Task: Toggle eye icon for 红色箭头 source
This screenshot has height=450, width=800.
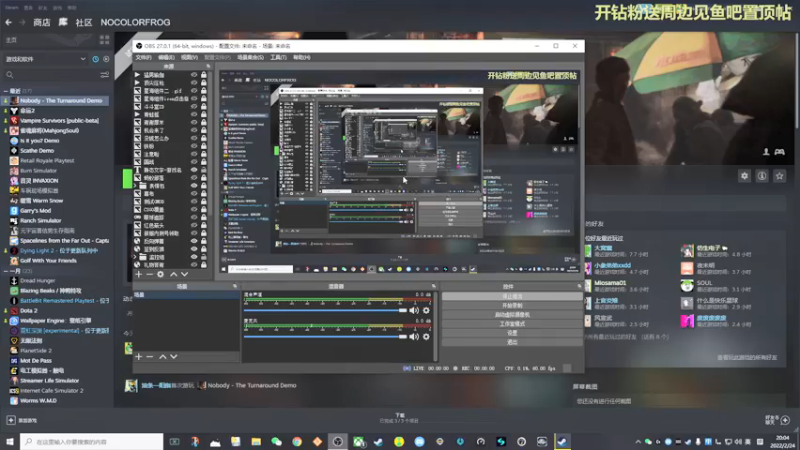Action: (x=194, y=226)
